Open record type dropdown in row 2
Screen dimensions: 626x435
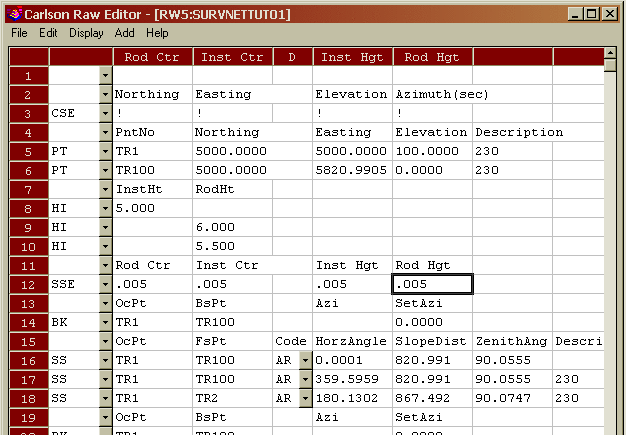105,95
